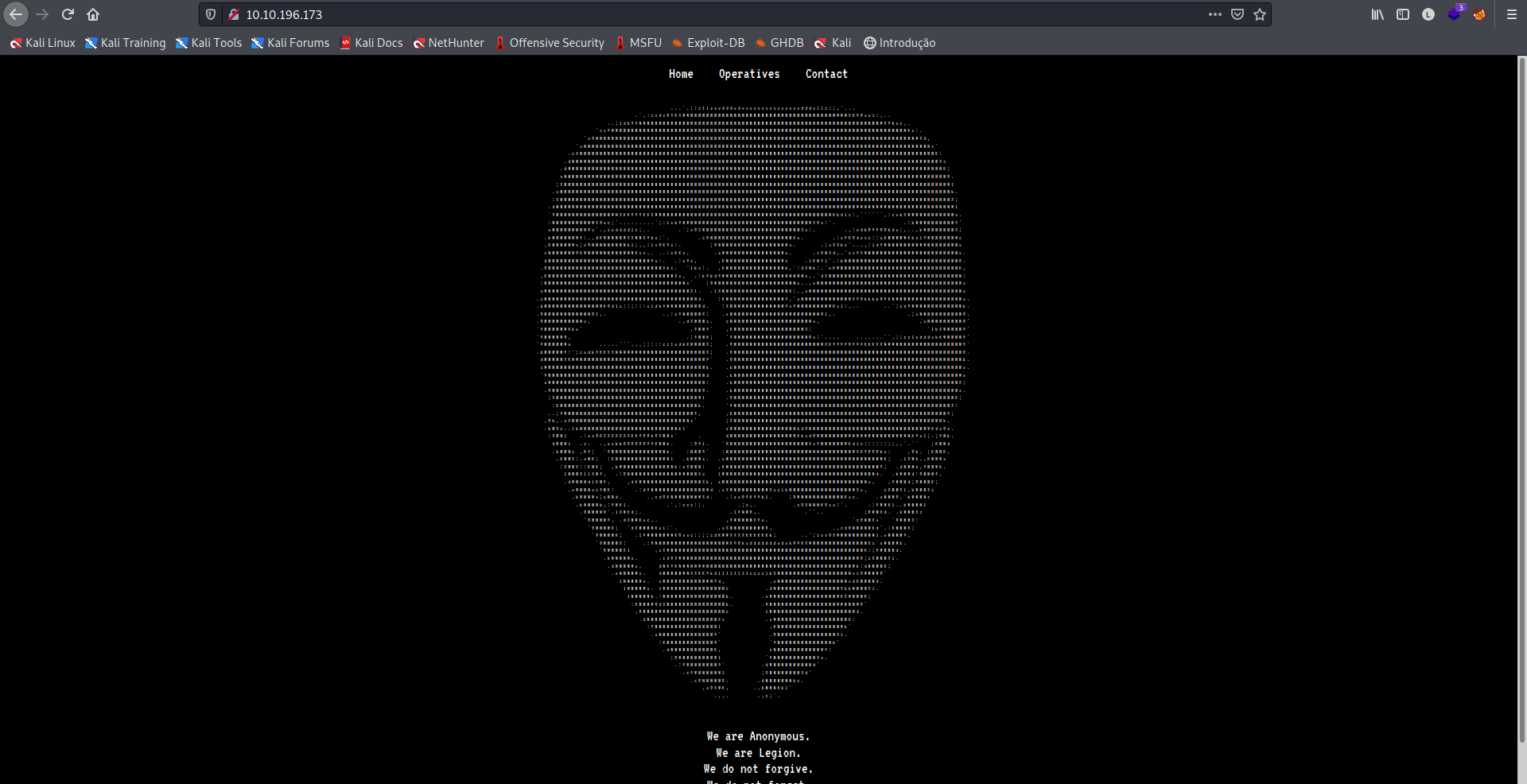
Task: Bookmark this page with star icon
Action: tap(1260, 14)
